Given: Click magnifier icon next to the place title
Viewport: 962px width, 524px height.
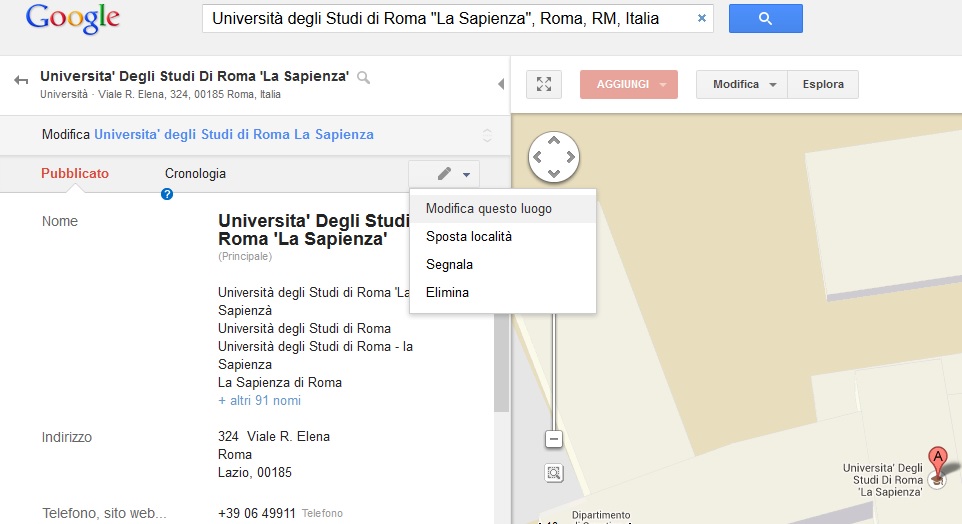Looking at the screenshot, I should 363,77.
